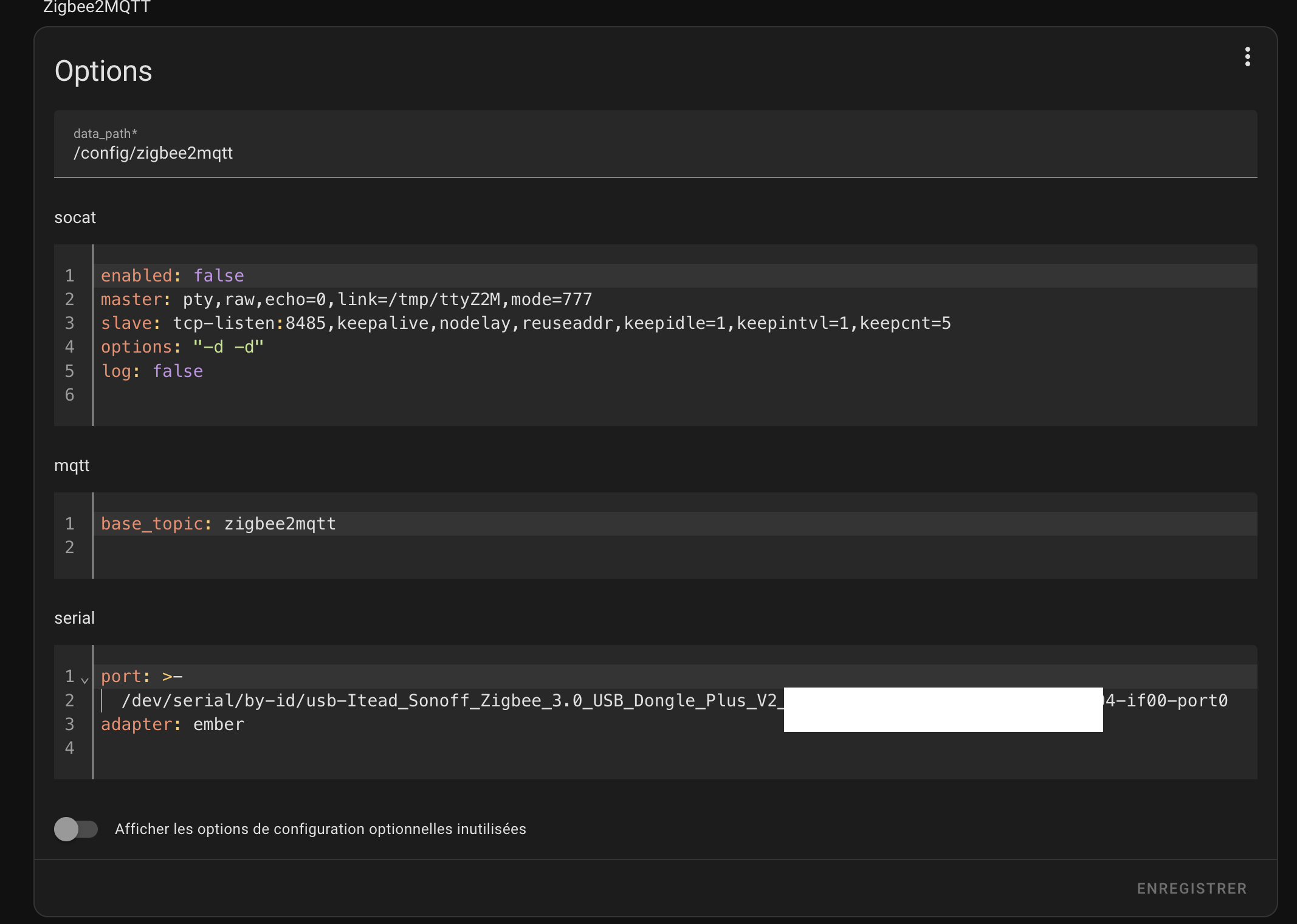Click the ENREGISTRER save button
The height and width of the screenshot is (924, 1297).
1191,888
